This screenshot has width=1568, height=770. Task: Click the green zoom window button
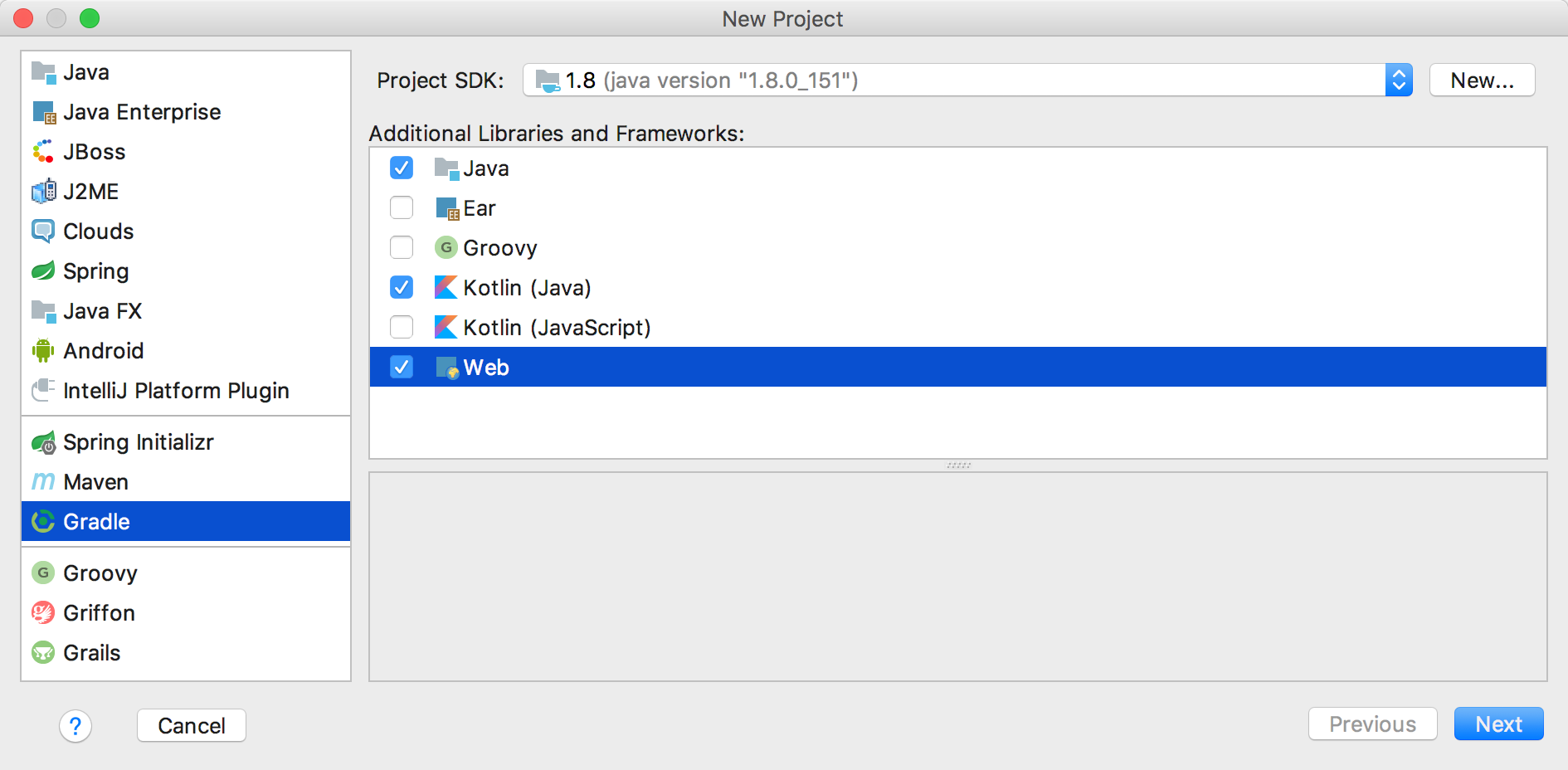pyautogui.click(x=90, y=18)
